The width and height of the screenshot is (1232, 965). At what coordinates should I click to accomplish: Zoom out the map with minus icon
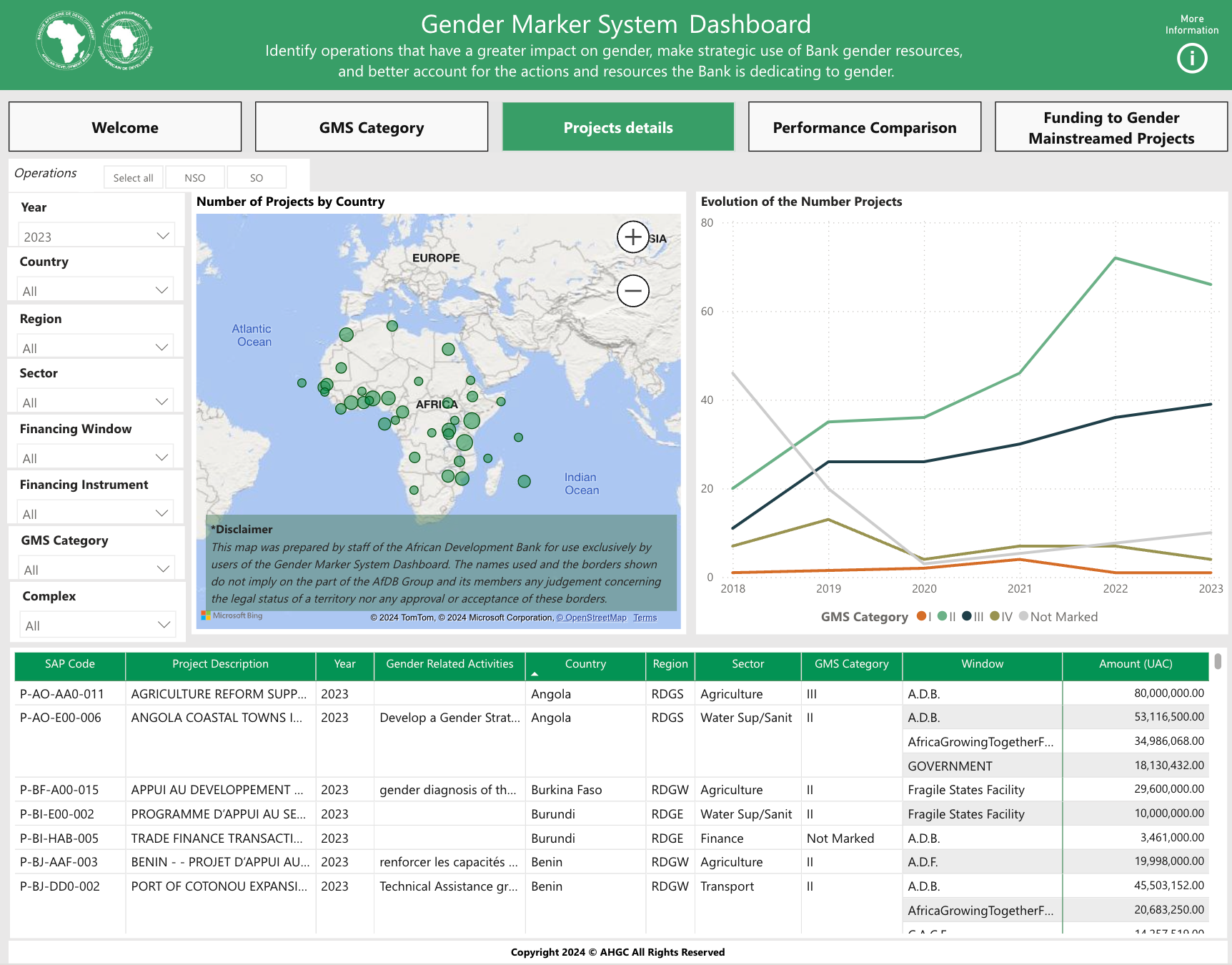point(632,291)
